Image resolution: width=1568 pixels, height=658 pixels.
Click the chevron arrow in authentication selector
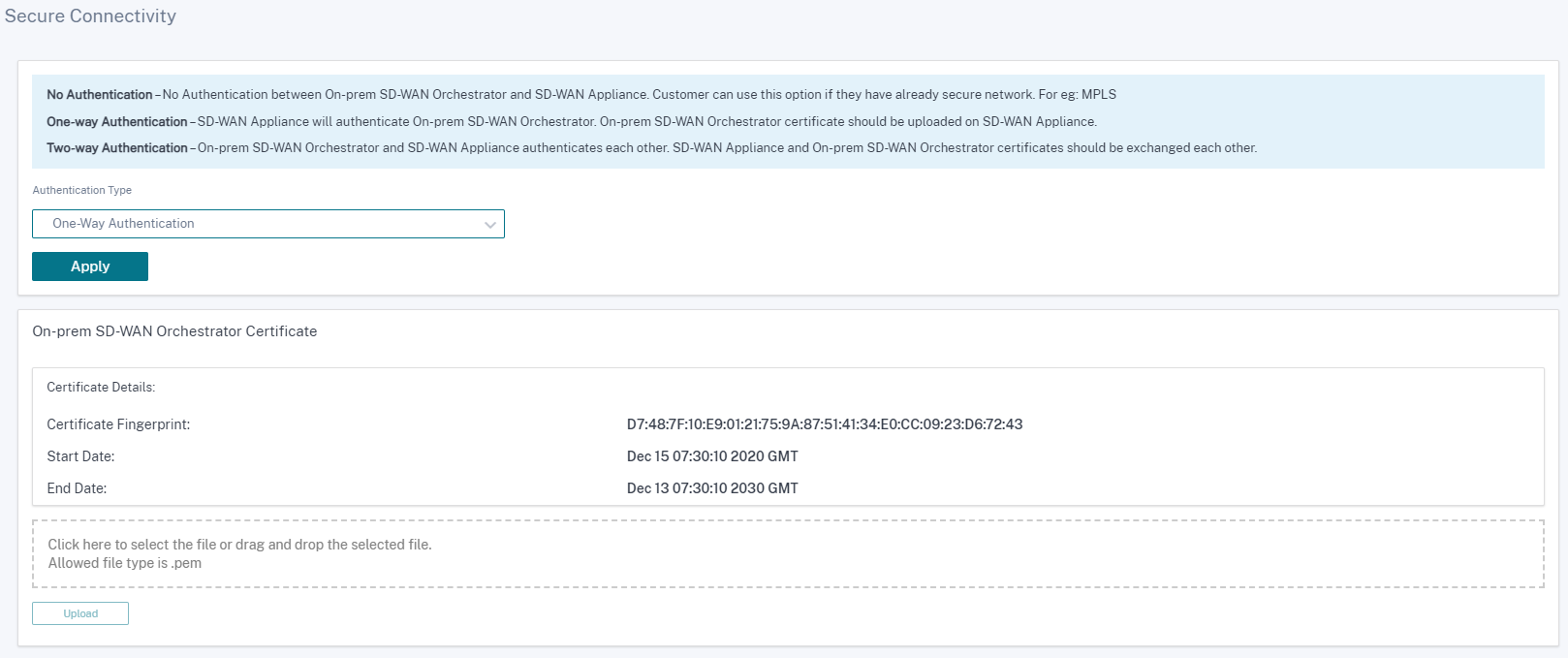click(490, 225)
